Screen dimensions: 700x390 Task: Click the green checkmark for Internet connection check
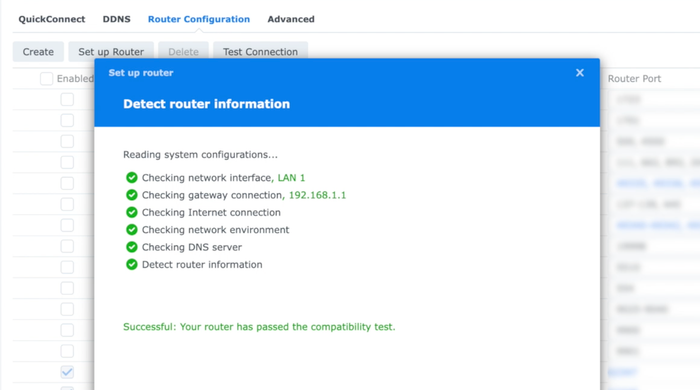coord(132,212)
